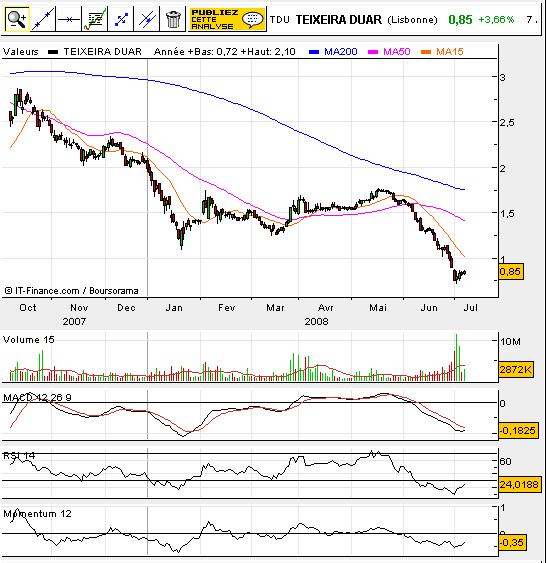Click the 0,85 price tag on axis
Viewport: 548px width, 563px height.
pyautogui.click(x=510, y=272)
